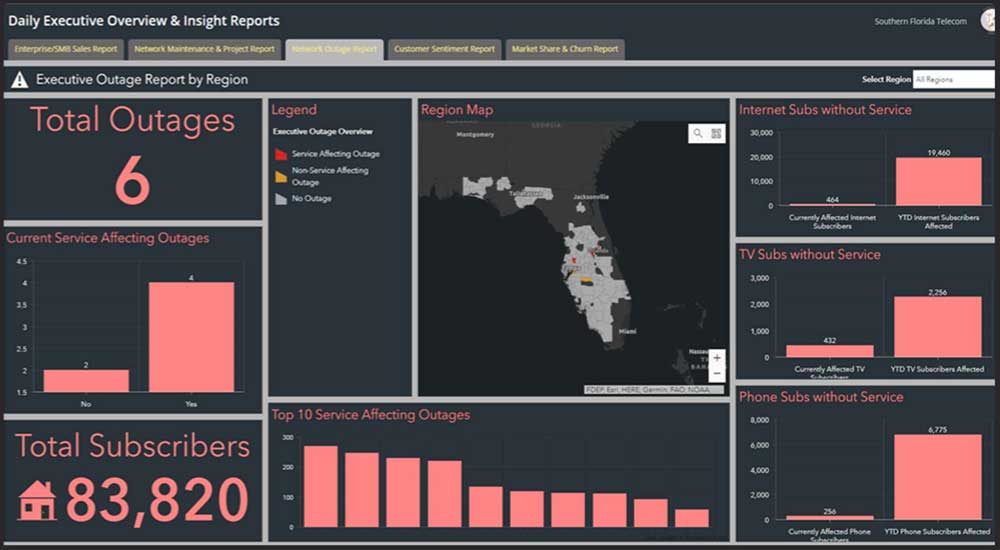Viewport: 1000px width, 550px height.
Task: Click the orange Non-Service Affecting Outage swatch
Action: 281,177
